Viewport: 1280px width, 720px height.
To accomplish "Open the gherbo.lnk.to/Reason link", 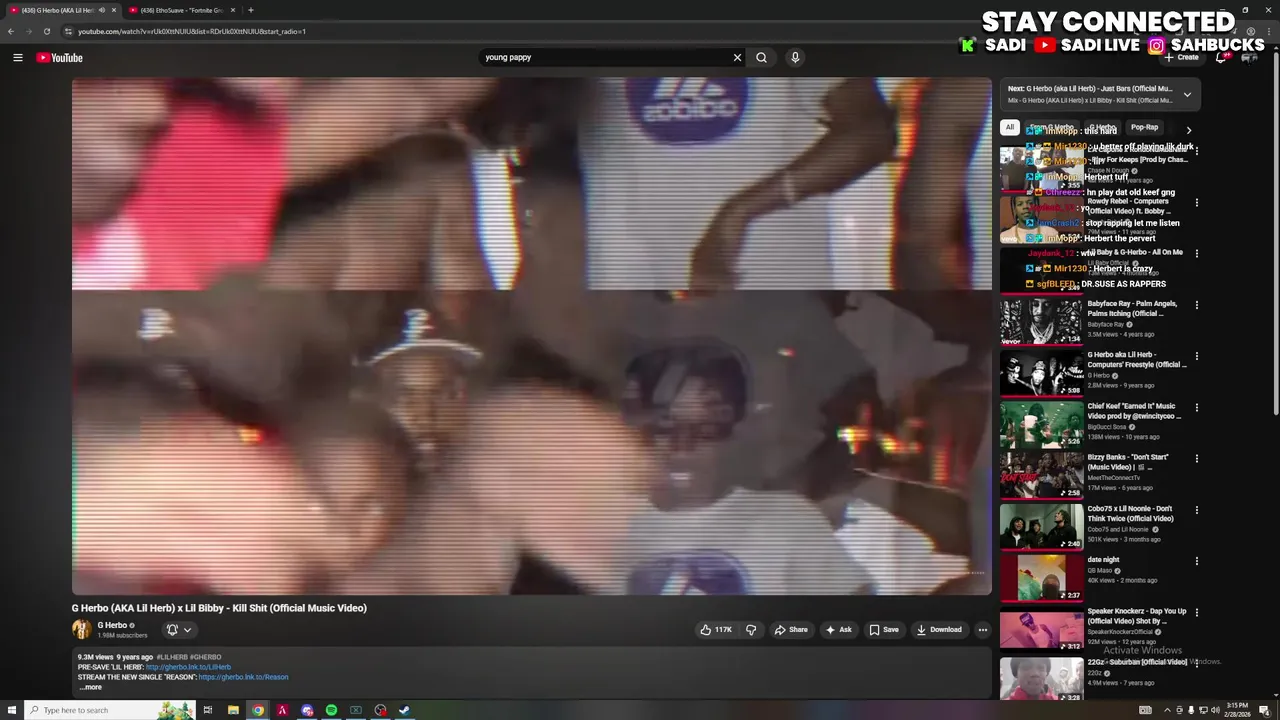I will 243,677.
